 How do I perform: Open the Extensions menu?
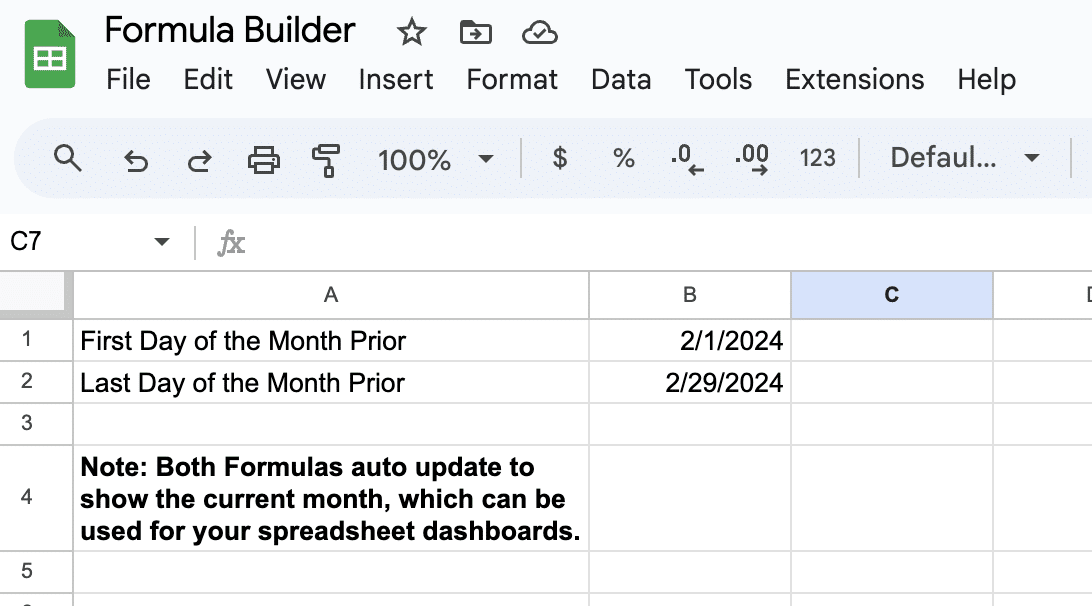855,80
